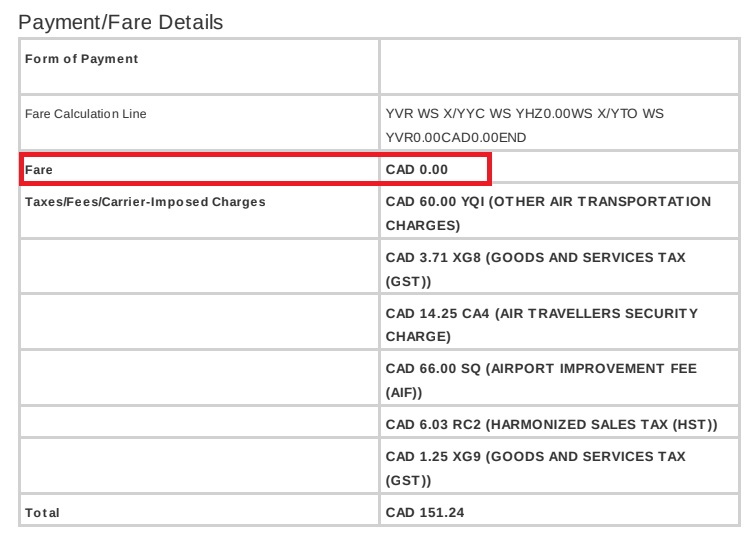Image resolution: width=756 pixels, height=538 pixels.
Task: Click the empty Form of Payment value cell
Action: pyautogui.click(x=558, y=66)
